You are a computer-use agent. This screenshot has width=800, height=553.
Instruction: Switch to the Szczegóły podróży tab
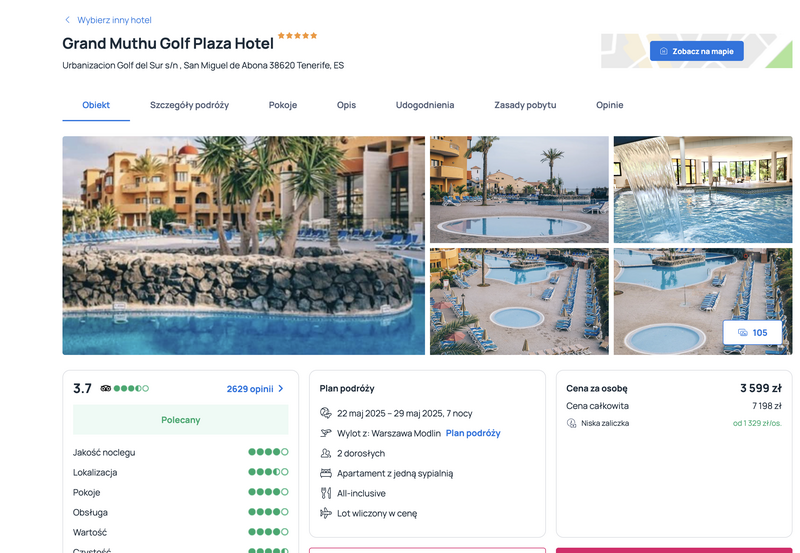[189, 105]
